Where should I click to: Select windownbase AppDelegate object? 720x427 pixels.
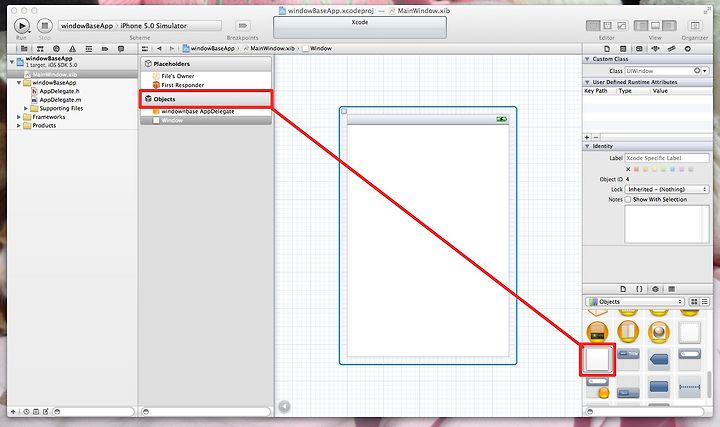click(193, 112)
